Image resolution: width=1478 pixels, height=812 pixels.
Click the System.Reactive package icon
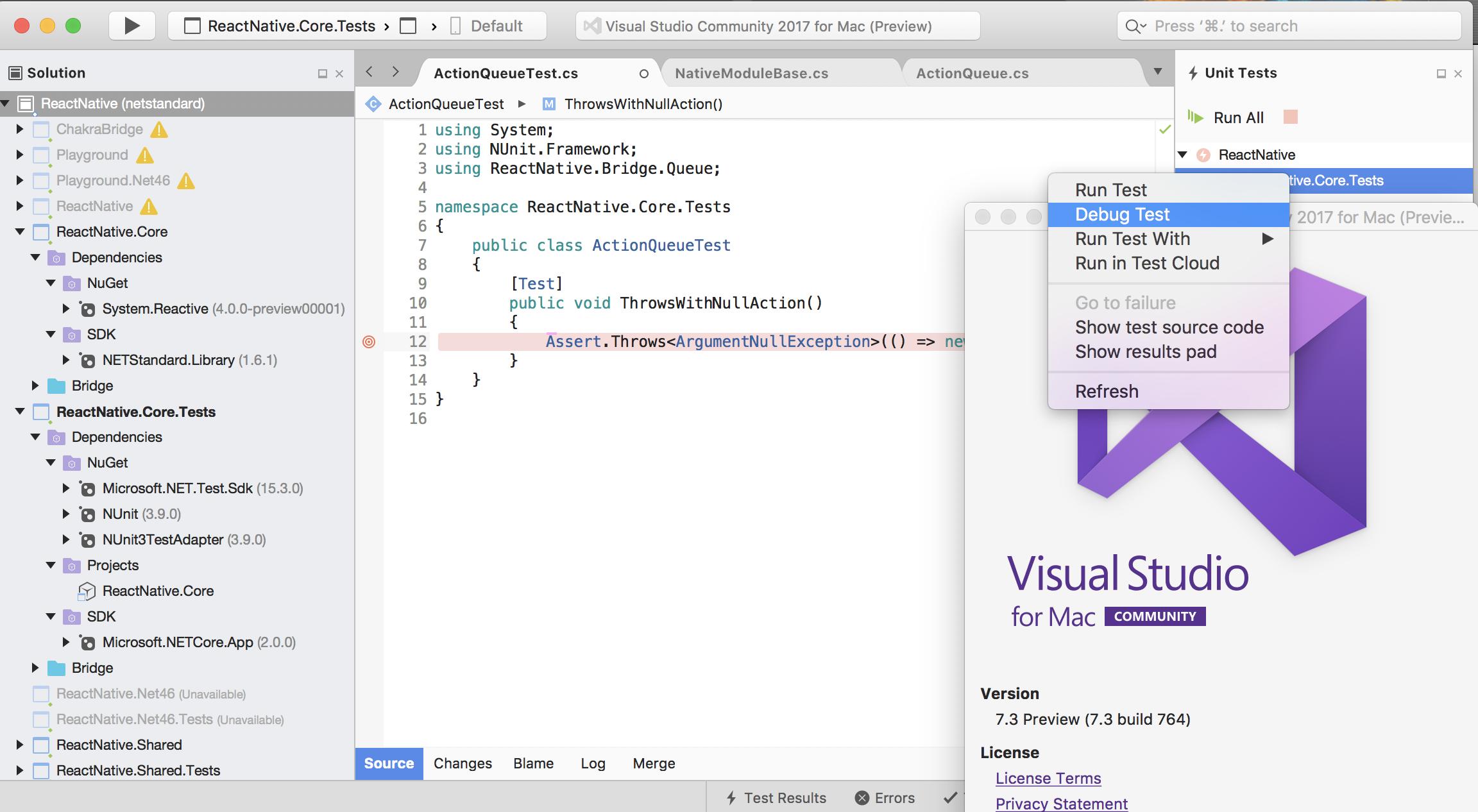click(87, 309)
